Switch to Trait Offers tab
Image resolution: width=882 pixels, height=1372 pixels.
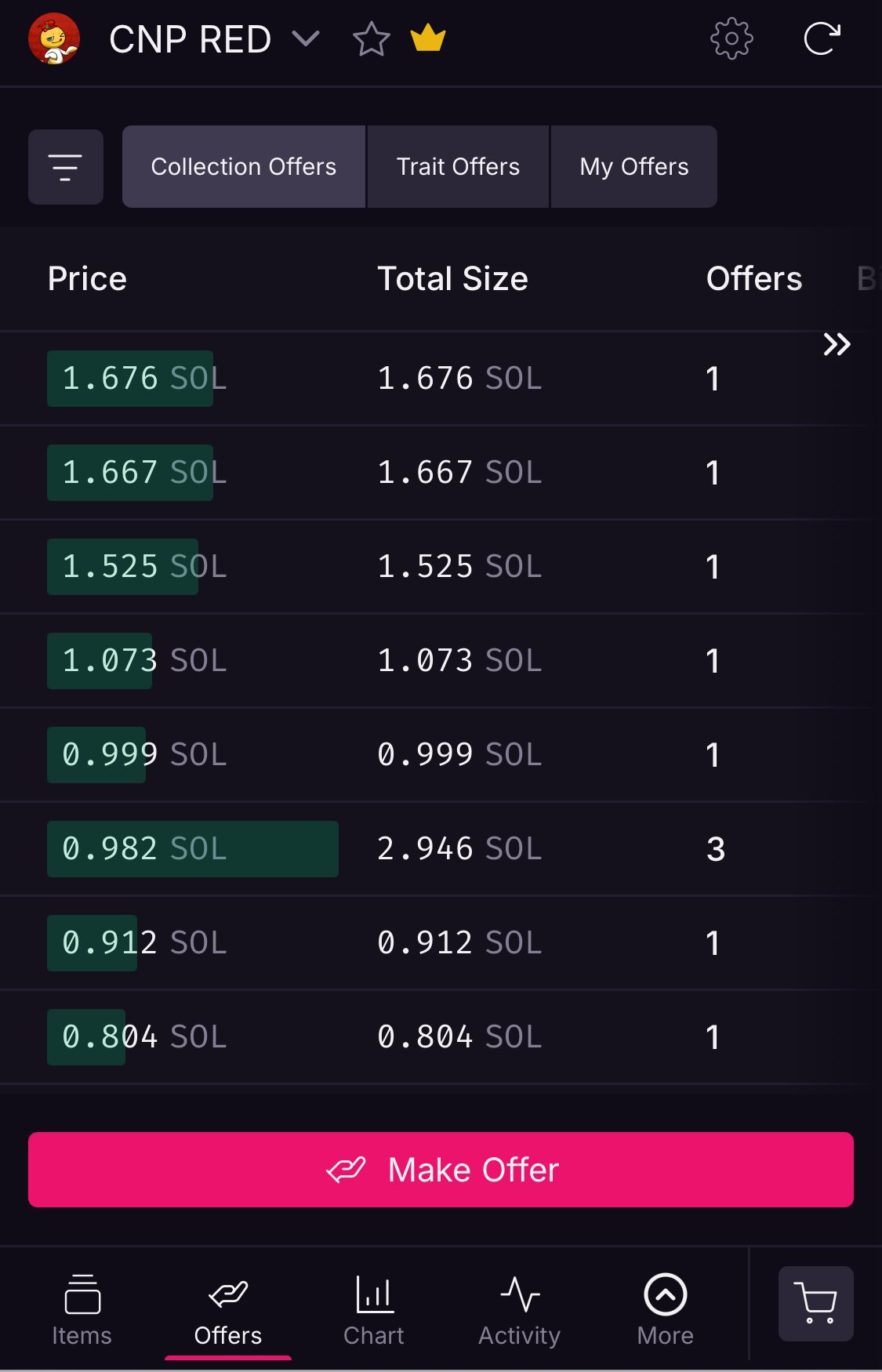click(458, 167)
